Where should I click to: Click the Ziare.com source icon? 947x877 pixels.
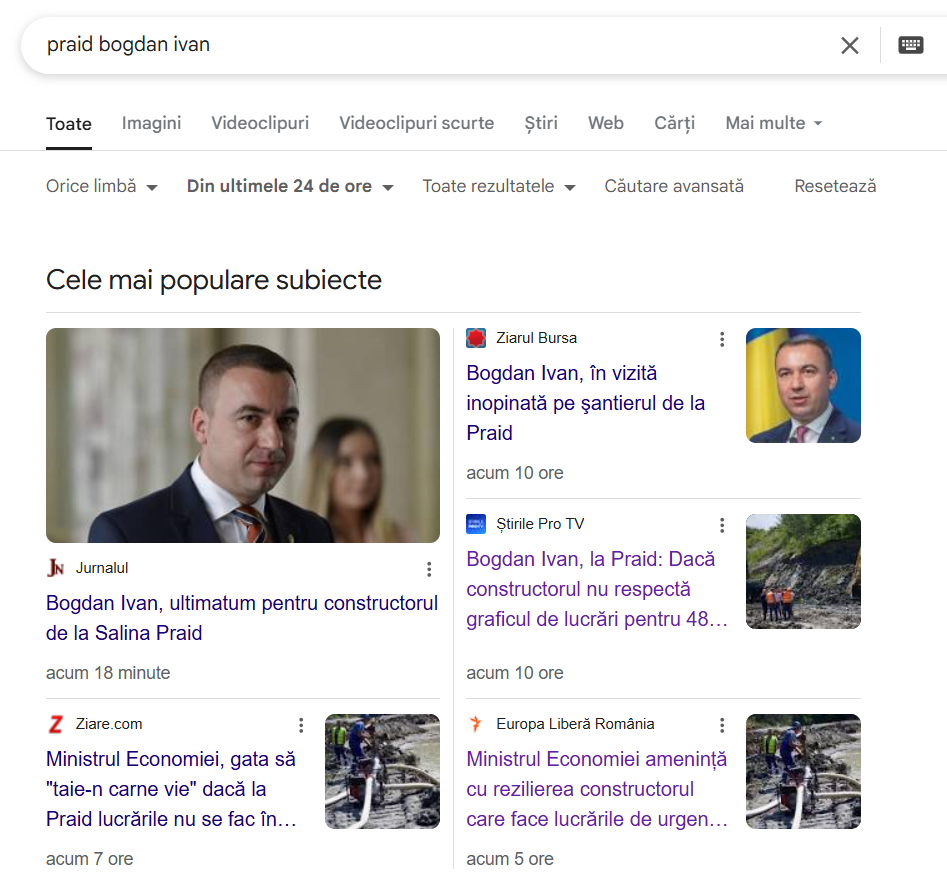54,724
